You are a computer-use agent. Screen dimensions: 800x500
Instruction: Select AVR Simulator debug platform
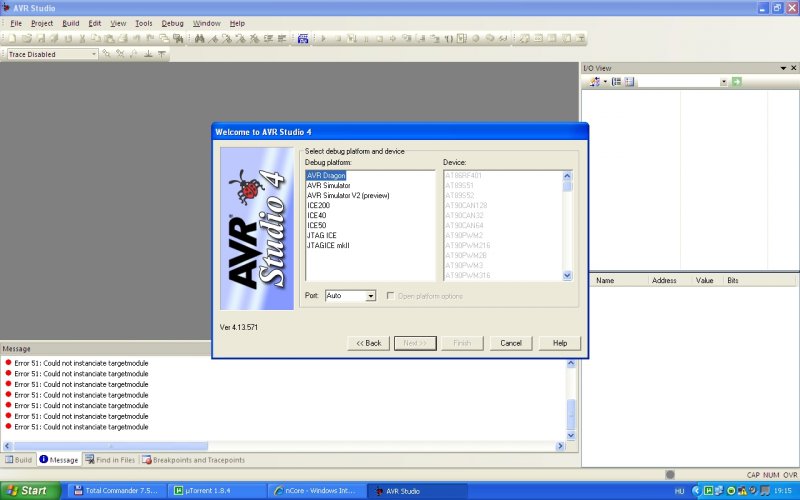coord(329,185)
